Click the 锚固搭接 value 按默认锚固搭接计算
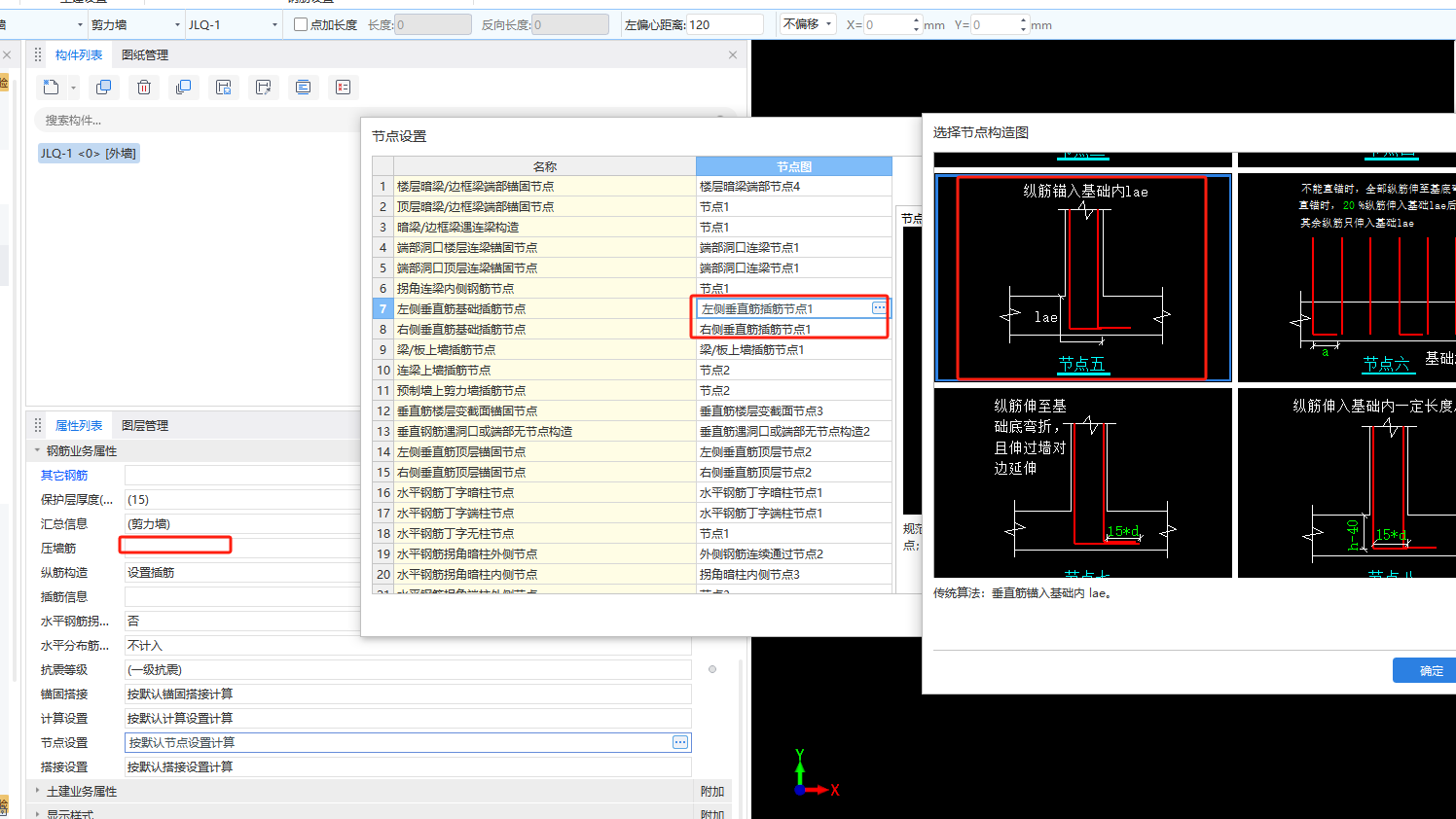1456x819 pixels. [x=408, y=694]
